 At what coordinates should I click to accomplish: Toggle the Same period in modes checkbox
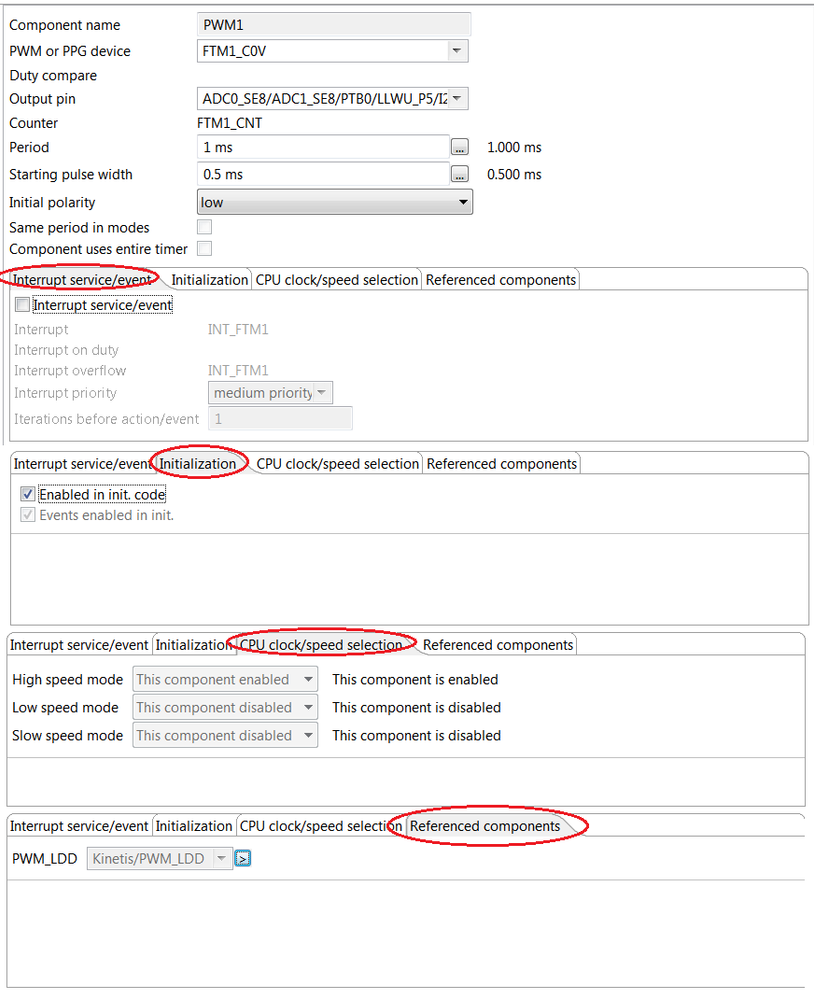click(x=205, y=228)
